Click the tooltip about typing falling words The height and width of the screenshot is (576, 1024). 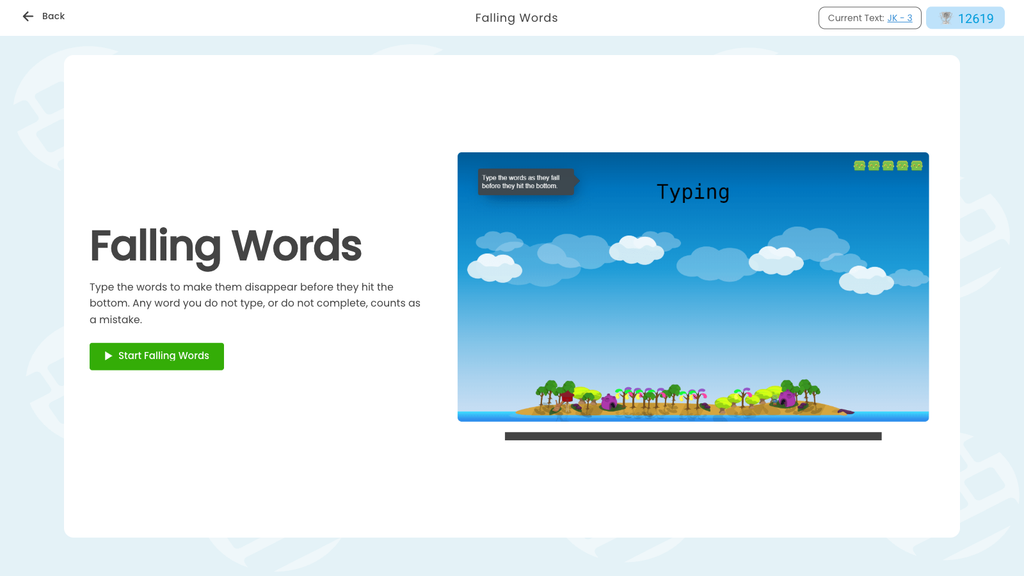[x=526, y=182]
